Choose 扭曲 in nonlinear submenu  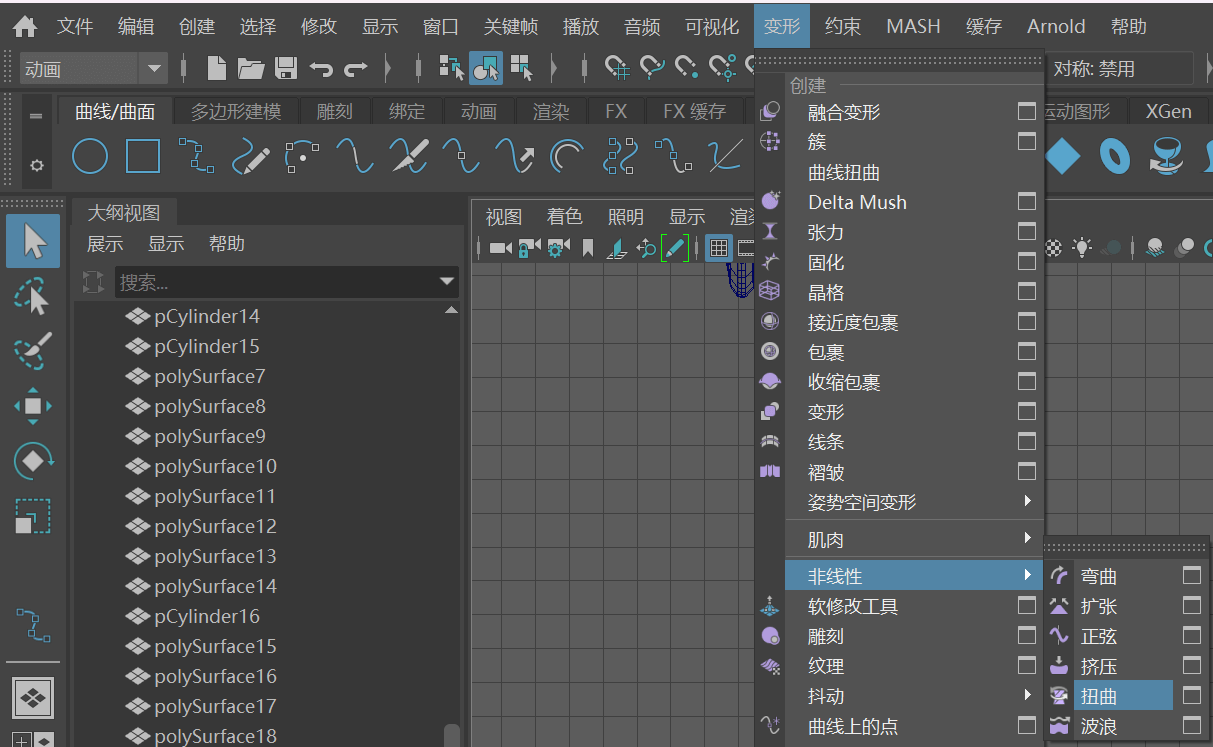(1123, 696)
